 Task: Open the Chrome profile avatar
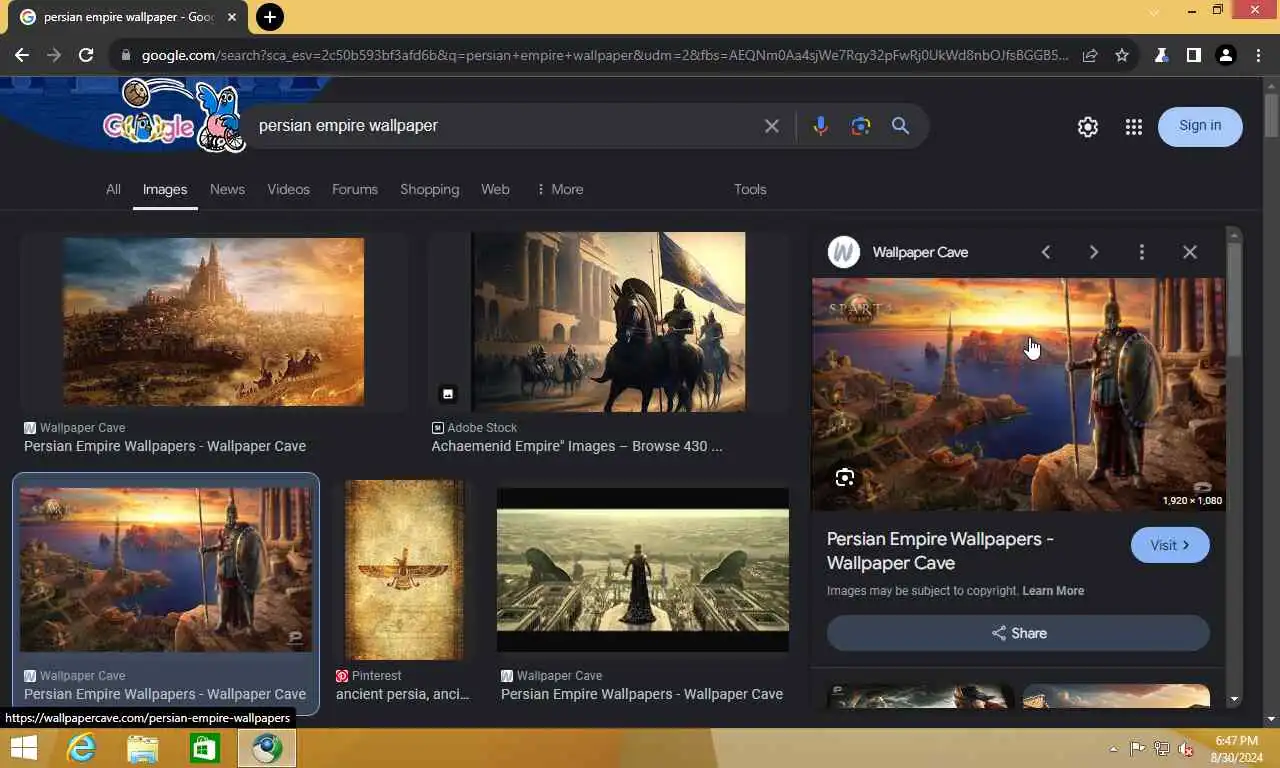1226,56
